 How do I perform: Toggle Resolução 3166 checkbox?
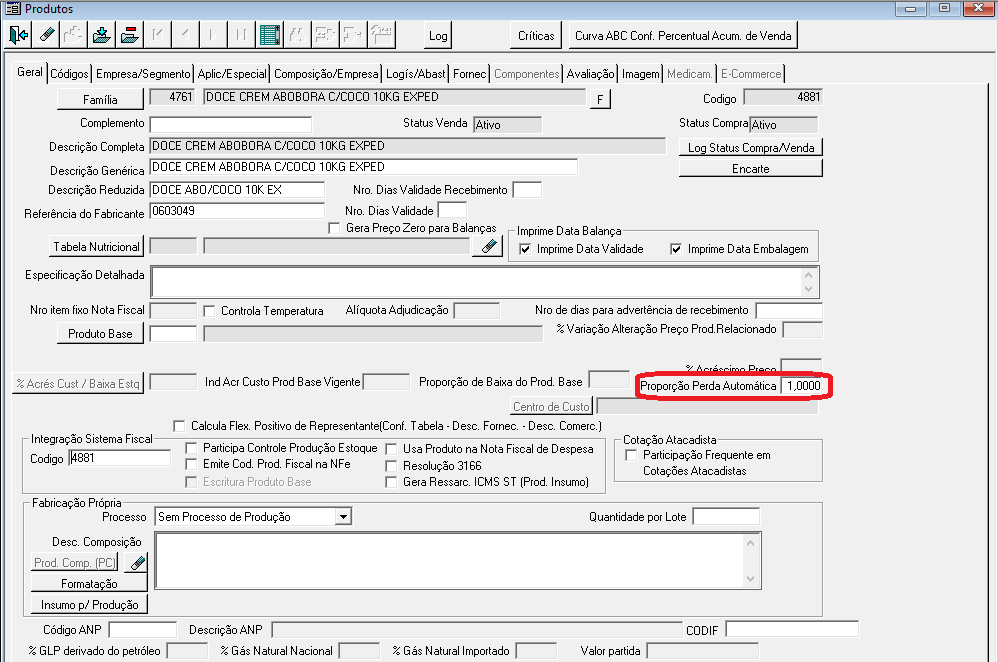[391, 466]
